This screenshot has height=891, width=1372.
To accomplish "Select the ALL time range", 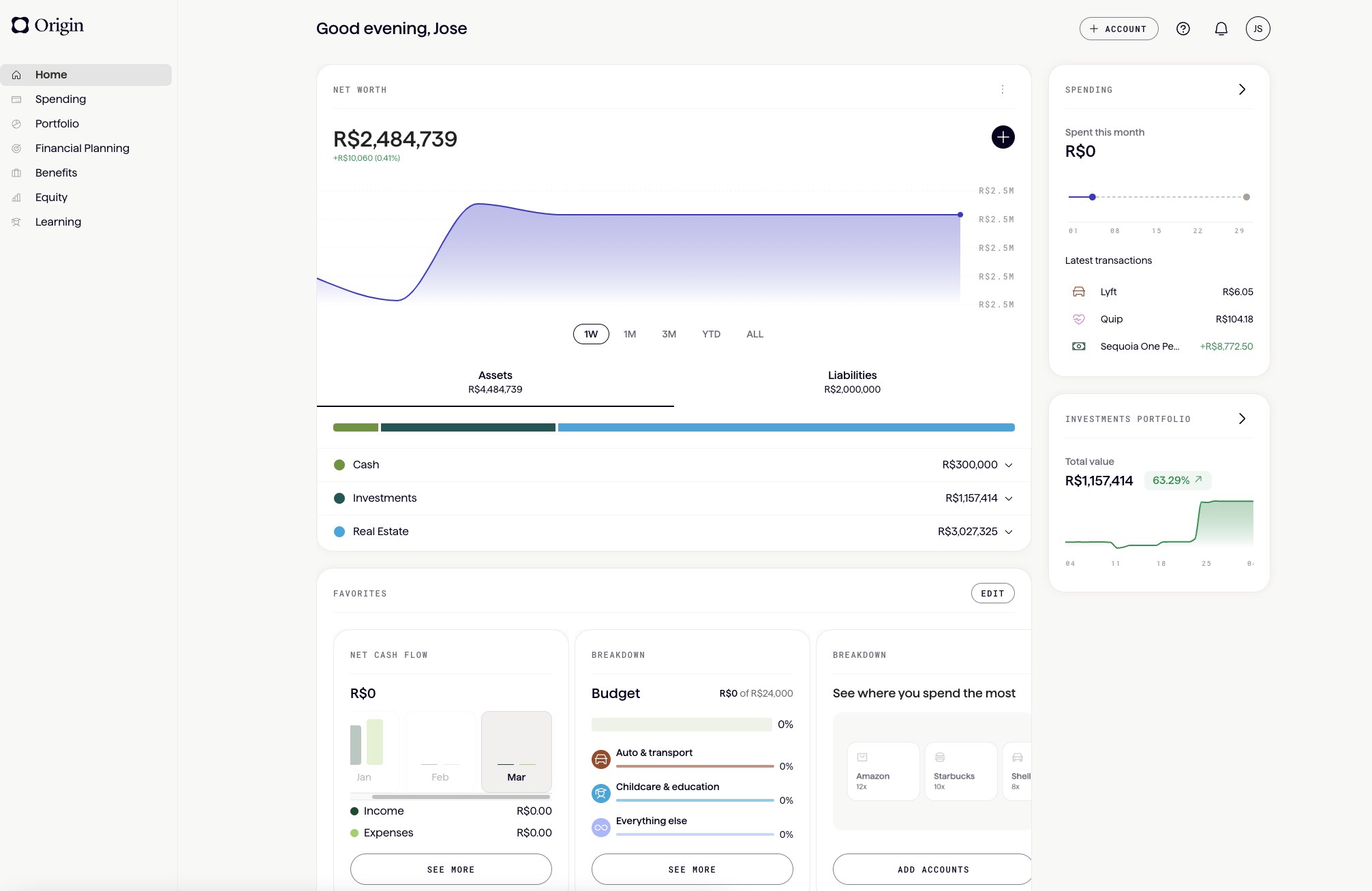I will click(754, 334).
